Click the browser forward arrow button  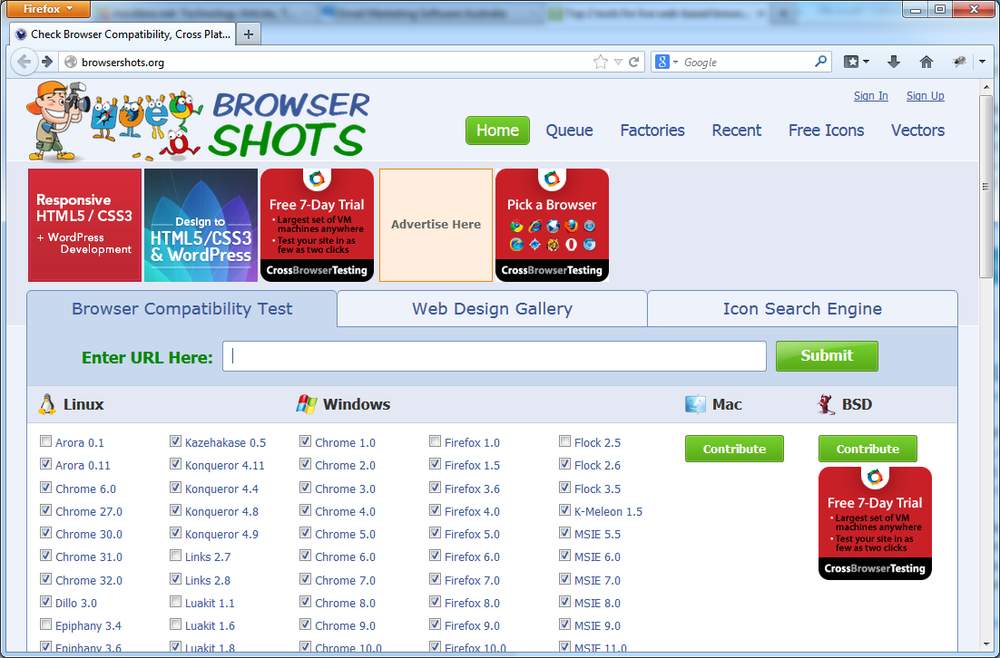47,62
